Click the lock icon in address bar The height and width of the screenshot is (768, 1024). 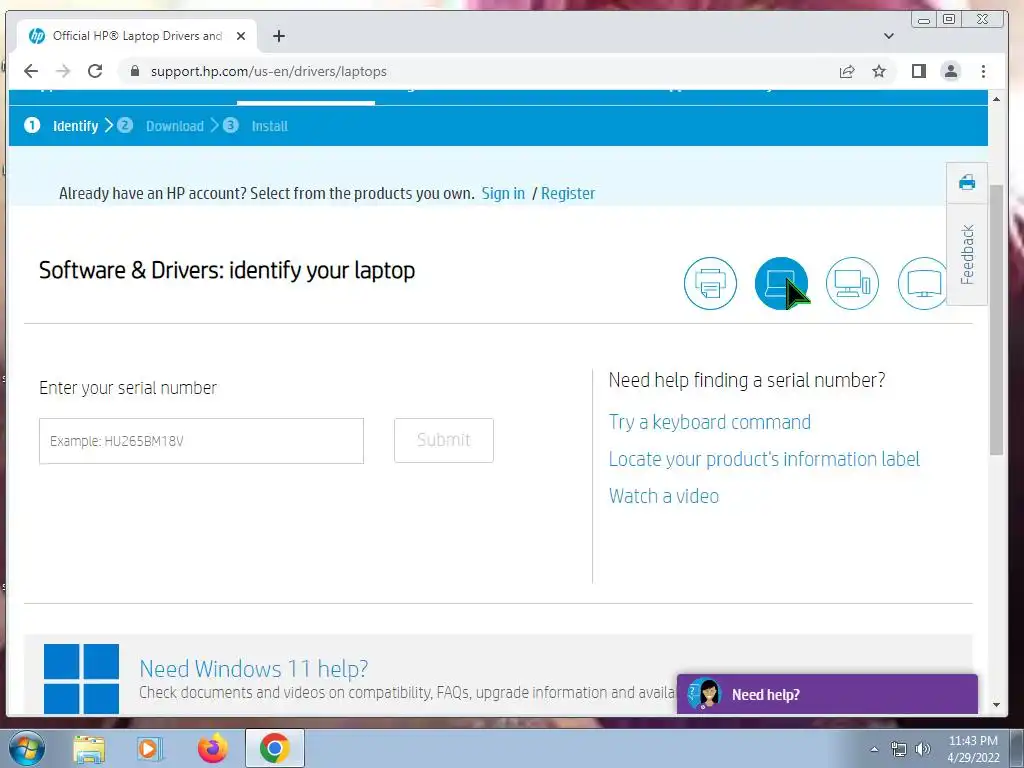[135, 71]
